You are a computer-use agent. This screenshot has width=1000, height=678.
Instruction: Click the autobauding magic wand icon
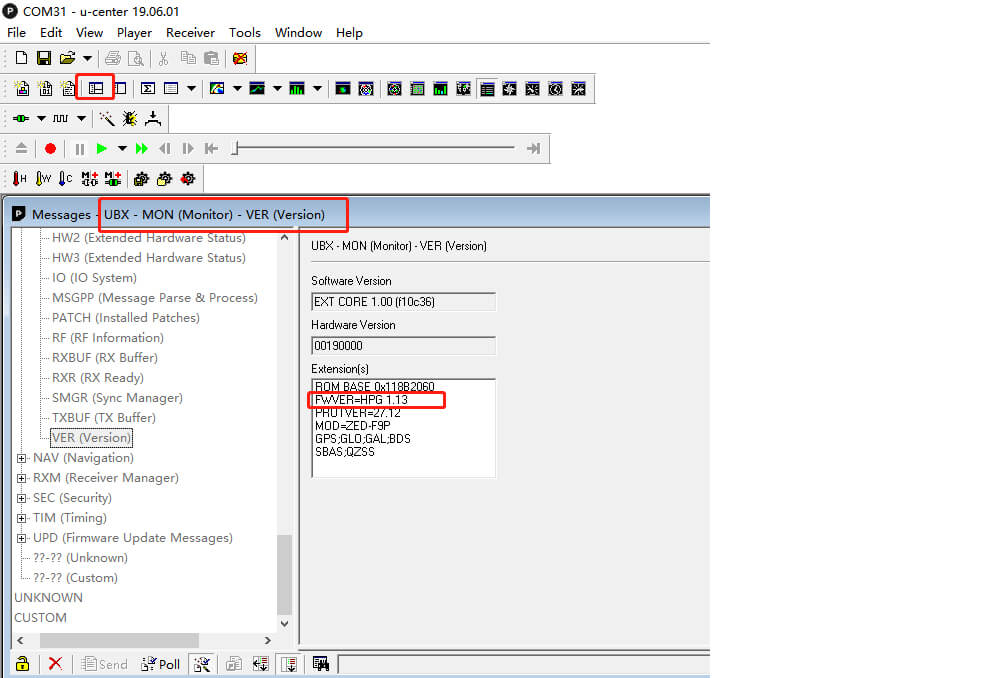pyautogui.click(x=106, y=118)
